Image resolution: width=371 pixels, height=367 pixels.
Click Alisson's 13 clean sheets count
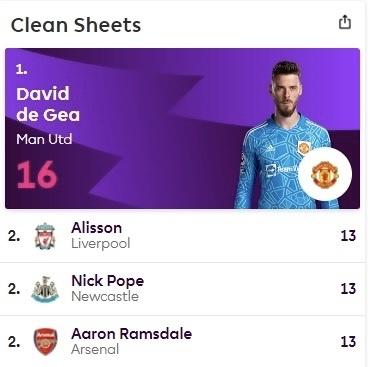pos(348,236)
